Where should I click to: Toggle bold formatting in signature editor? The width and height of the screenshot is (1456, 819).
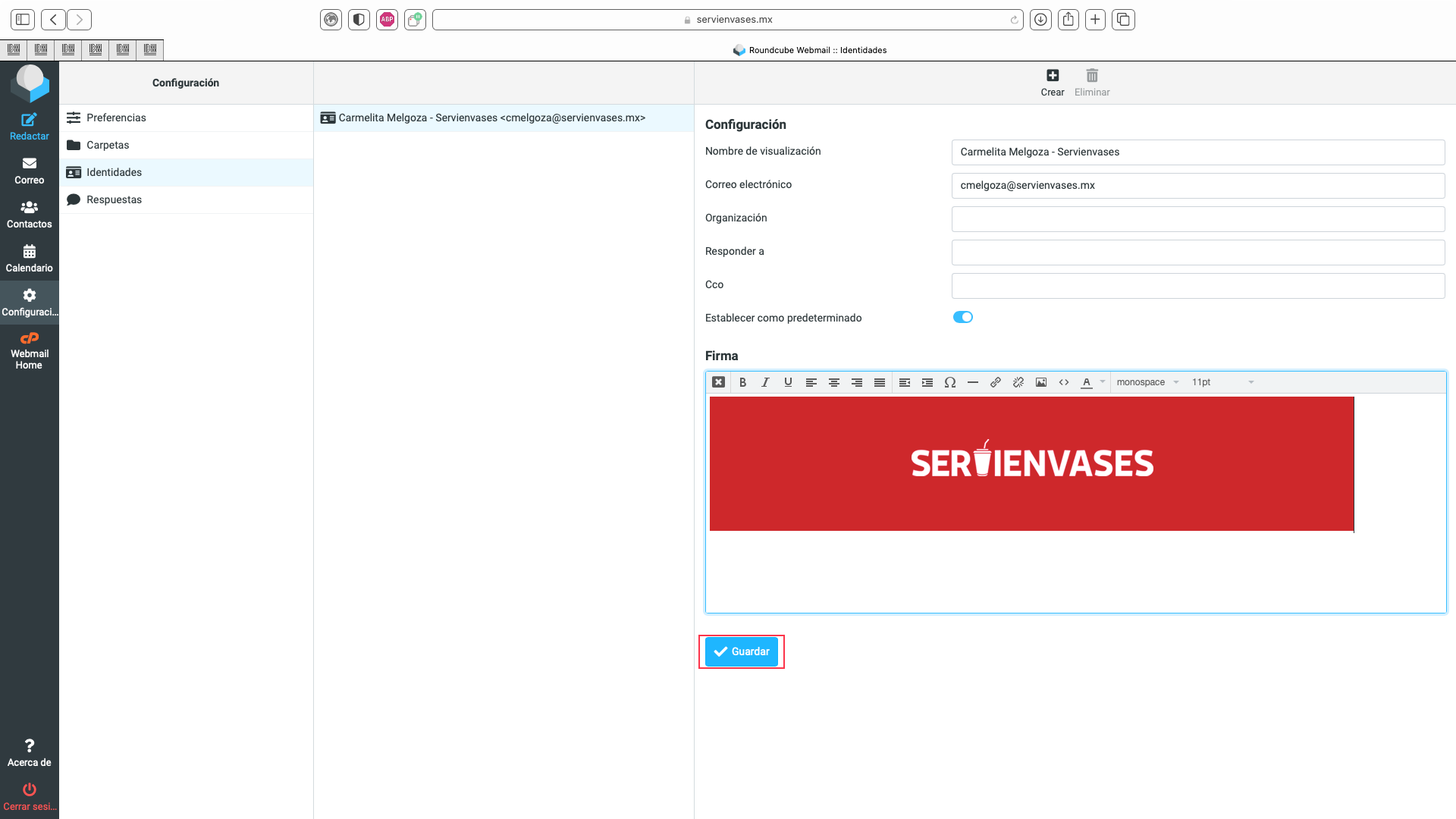tap(742, 382)
